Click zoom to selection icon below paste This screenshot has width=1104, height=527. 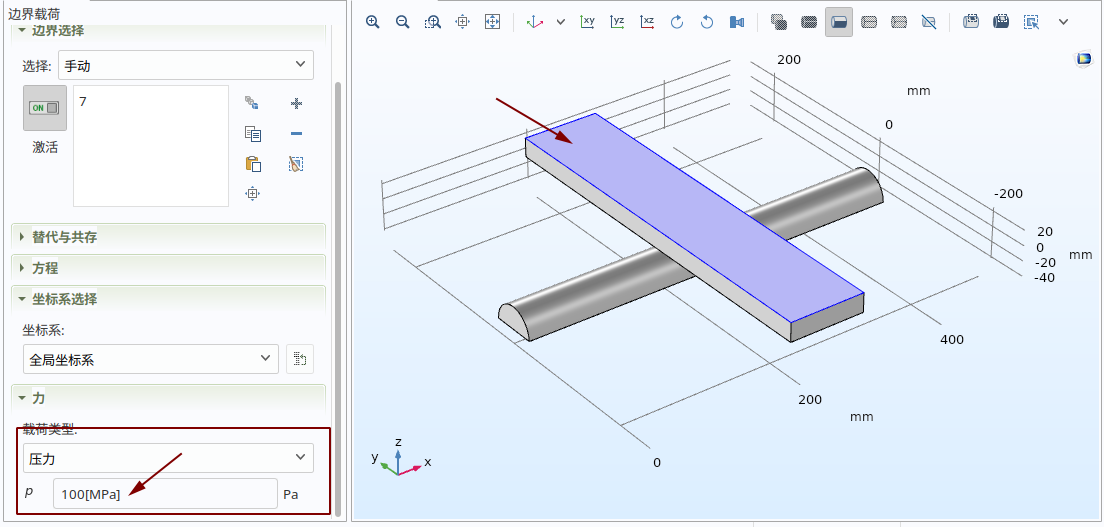point(253,193)
